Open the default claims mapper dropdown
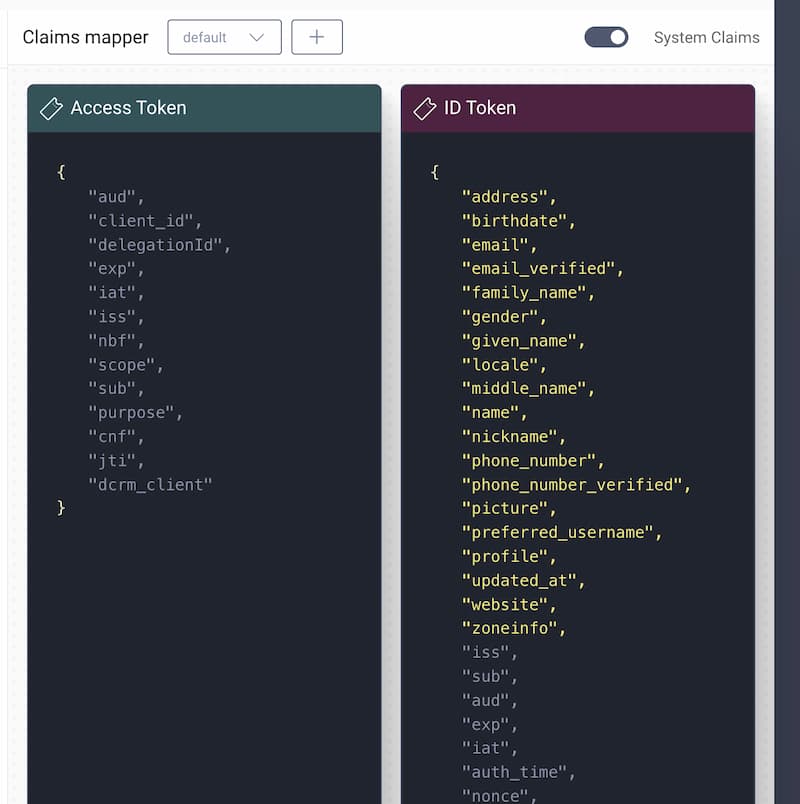This screenshot has width=800, height=804. pos(223,37)
